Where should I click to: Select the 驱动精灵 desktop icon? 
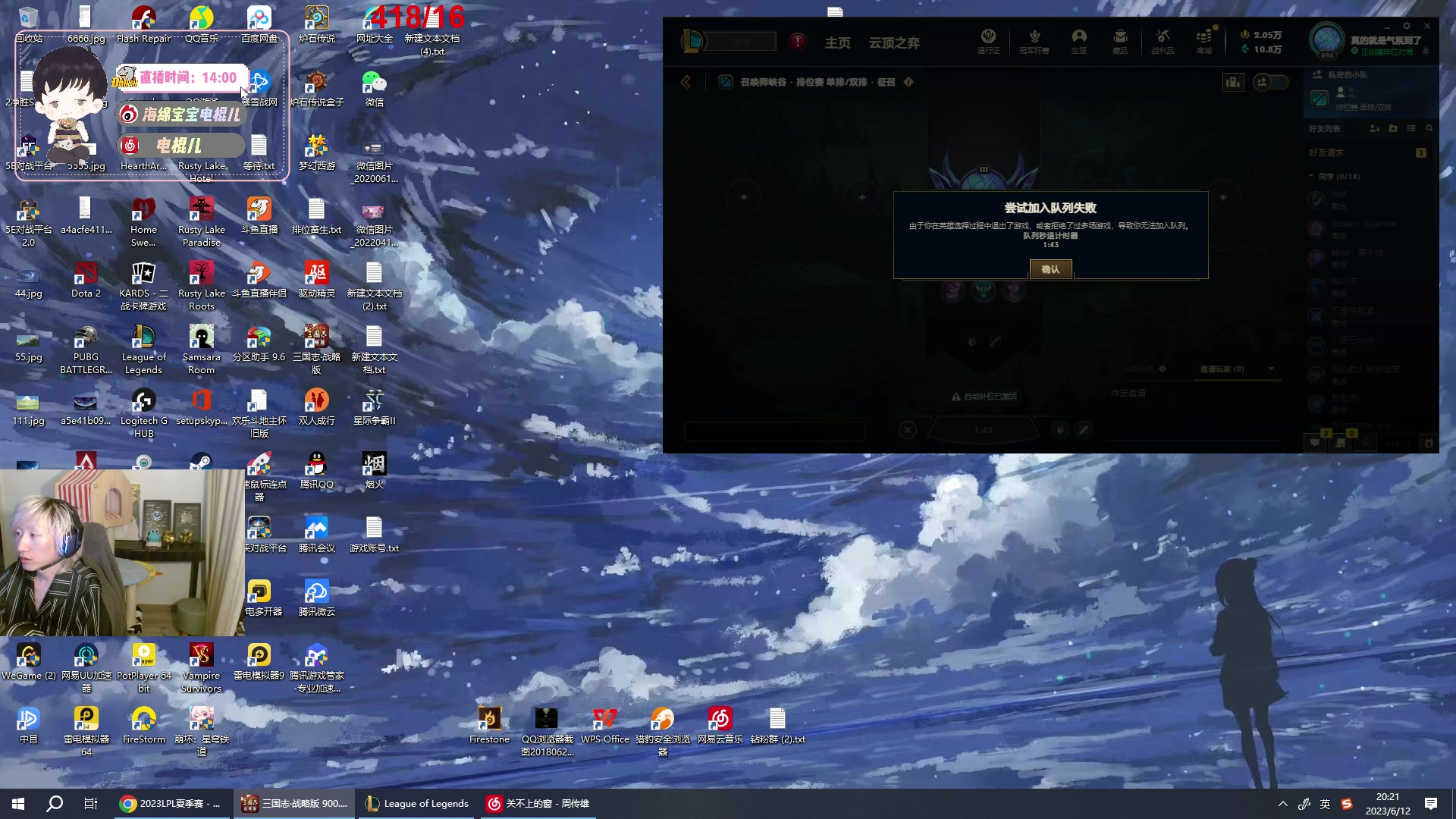[x=316, y=279]
